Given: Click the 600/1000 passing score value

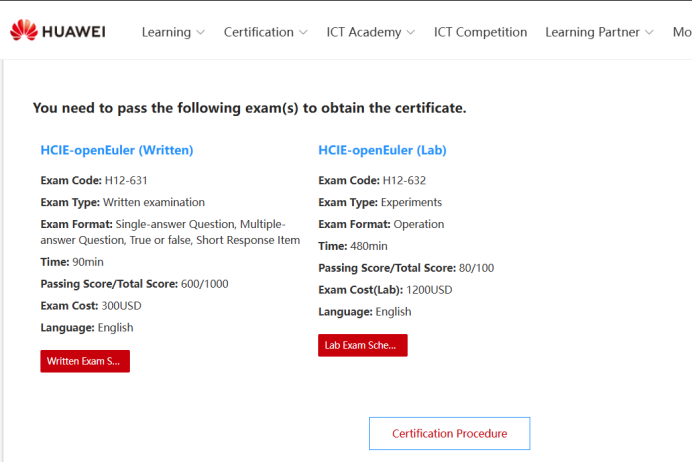Looking at the screenshot, I should (x=205, y=284).
